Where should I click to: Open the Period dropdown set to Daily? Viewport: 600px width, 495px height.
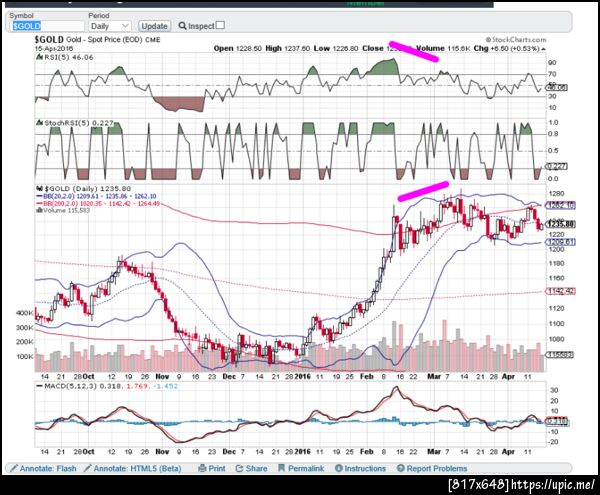tap(109, 26)
